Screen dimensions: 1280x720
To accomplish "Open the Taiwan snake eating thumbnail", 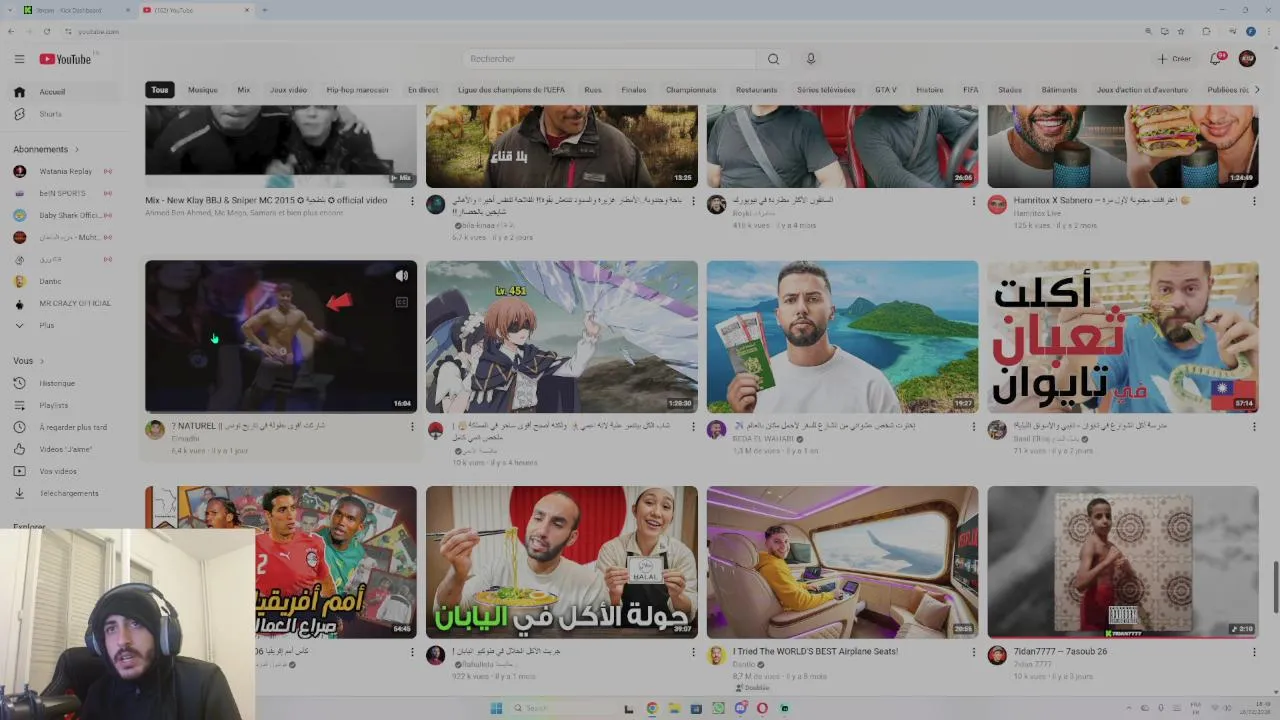I will click(1123, 337).
